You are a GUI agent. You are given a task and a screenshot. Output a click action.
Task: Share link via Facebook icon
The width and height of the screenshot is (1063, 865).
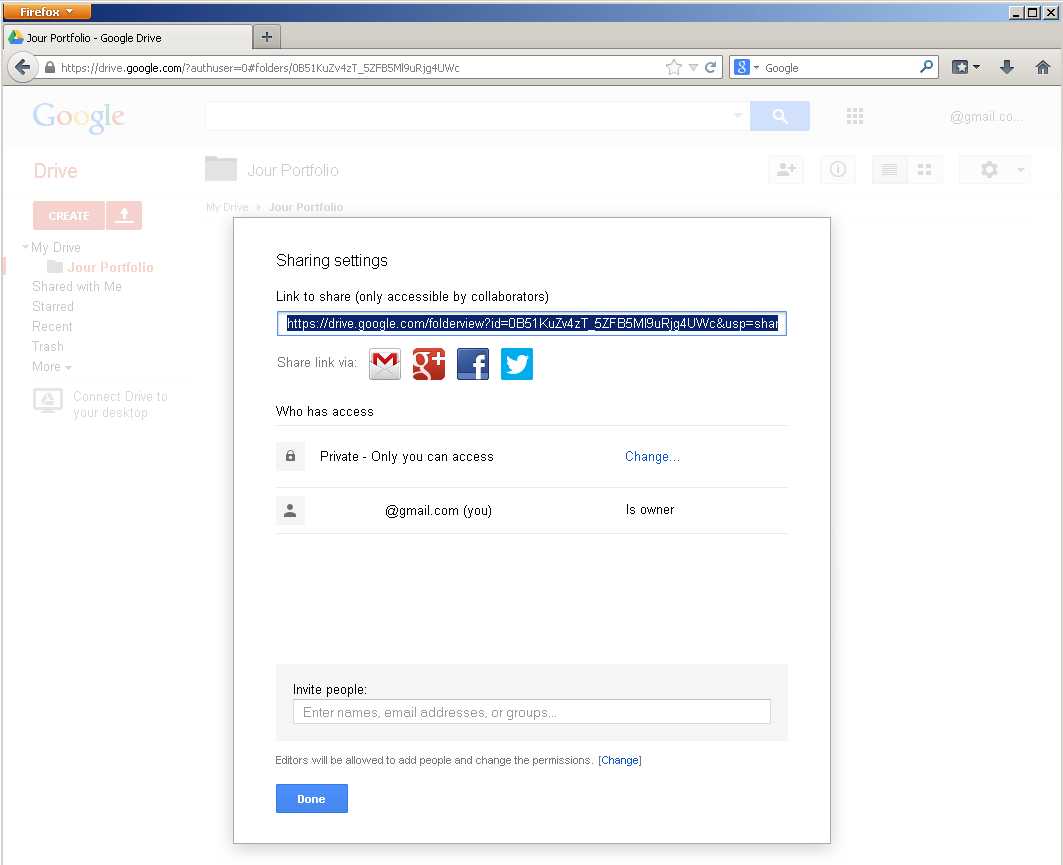tap(473, 364)
